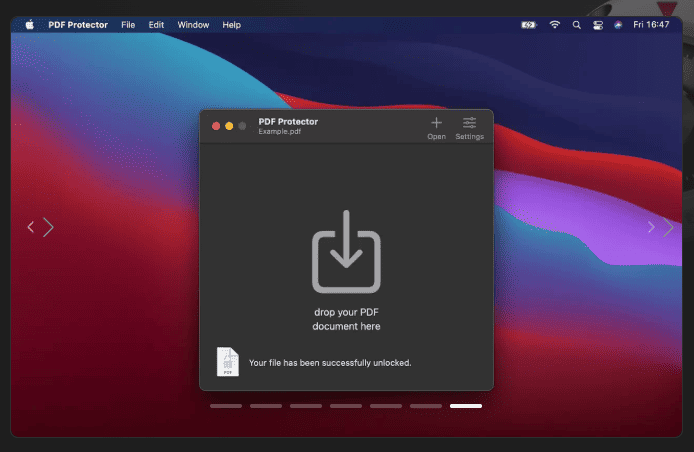
Task: Select the first slide indicator bar
Action: [226, 406]
